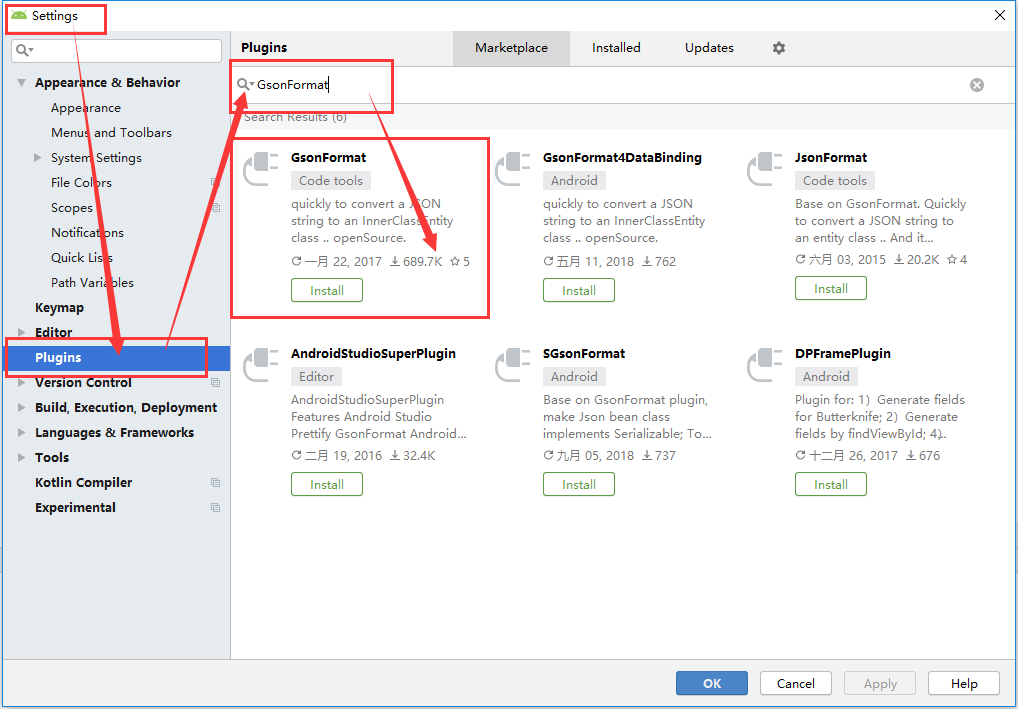Close the Settings dialog window
Screen dimensions: 1018x709
pos(1000,15)
